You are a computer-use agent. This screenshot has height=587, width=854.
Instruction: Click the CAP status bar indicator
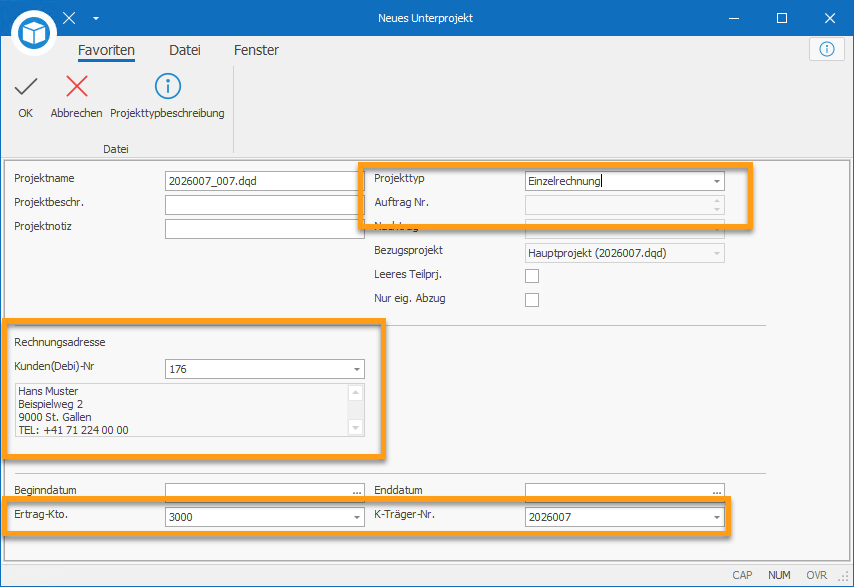(x=742, y=575)
